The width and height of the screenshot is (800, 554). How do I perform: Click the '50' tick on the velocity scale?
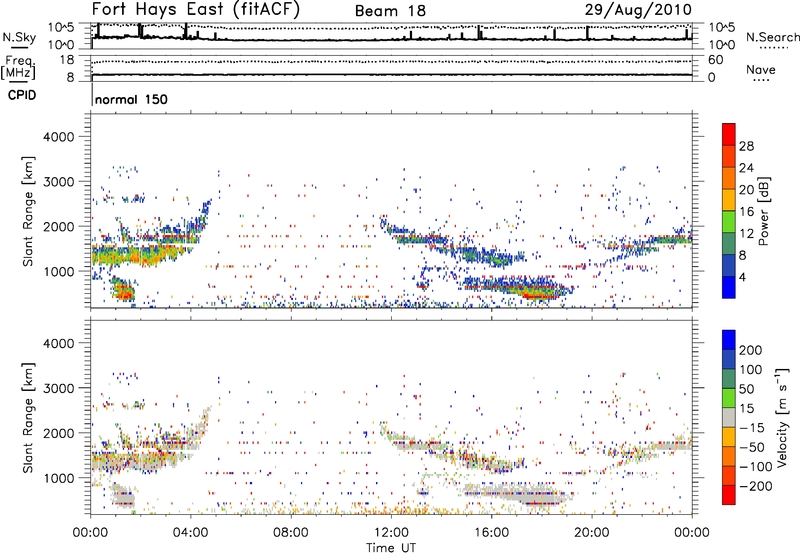click(746, 389)
